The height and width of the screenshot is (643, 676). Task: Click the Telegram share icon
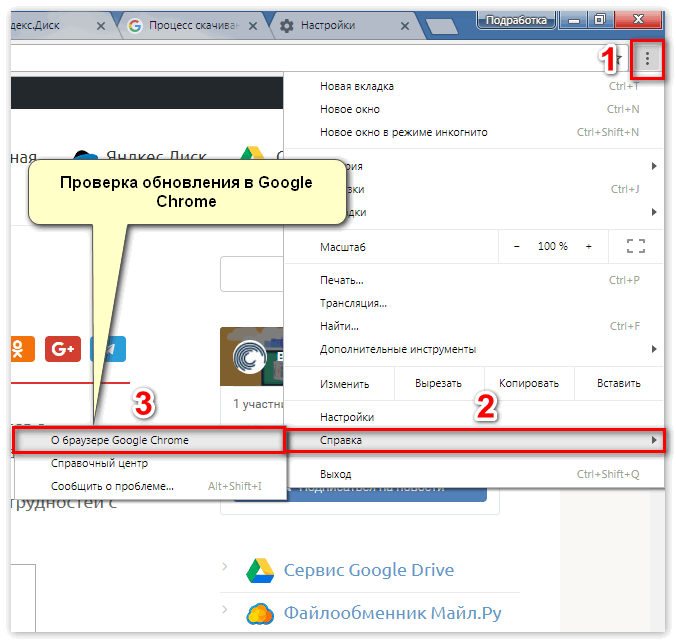click(110, 348)
